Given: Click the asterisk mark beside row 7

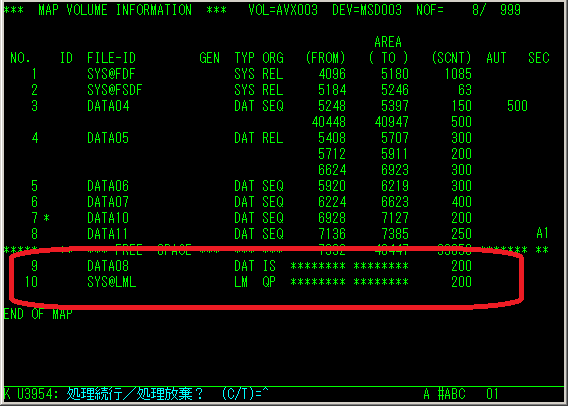Looking at the screenshot, I should pyautogui.click(x=46, y=218).
